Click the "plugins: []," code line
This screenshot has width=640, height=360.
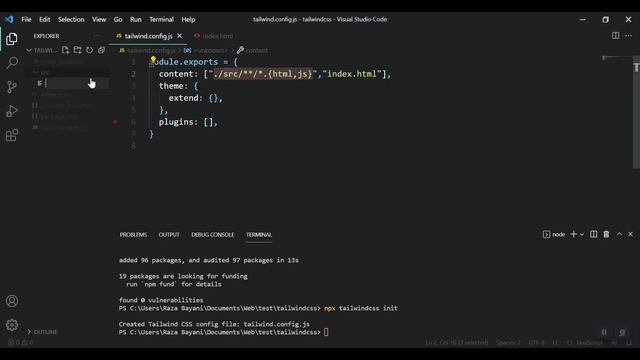click(x=188, y=122)
